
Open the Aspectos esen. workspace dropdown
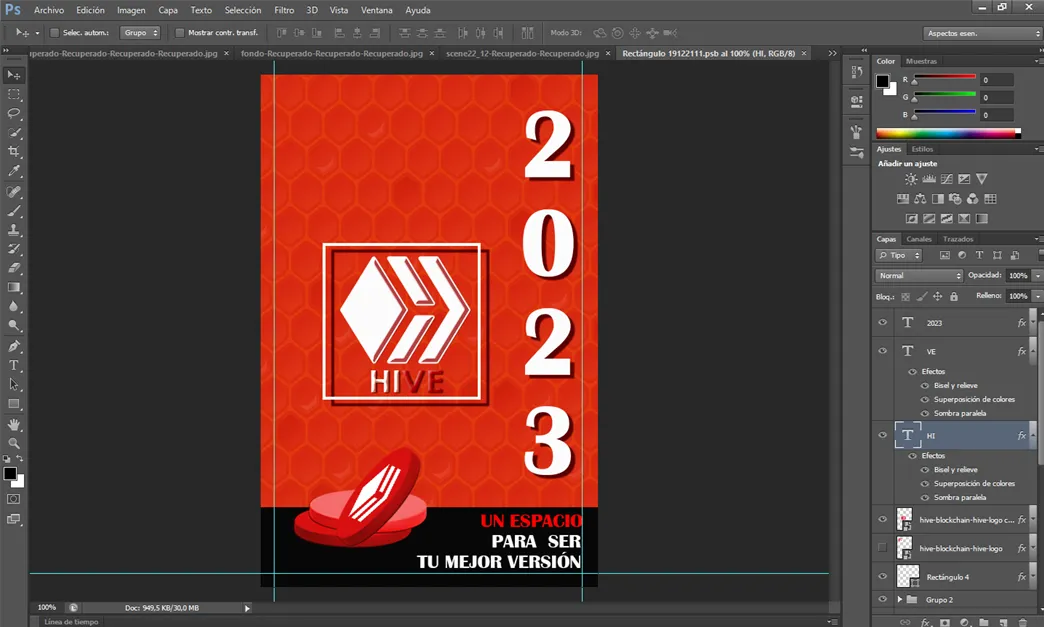click(x=982, y=33)
